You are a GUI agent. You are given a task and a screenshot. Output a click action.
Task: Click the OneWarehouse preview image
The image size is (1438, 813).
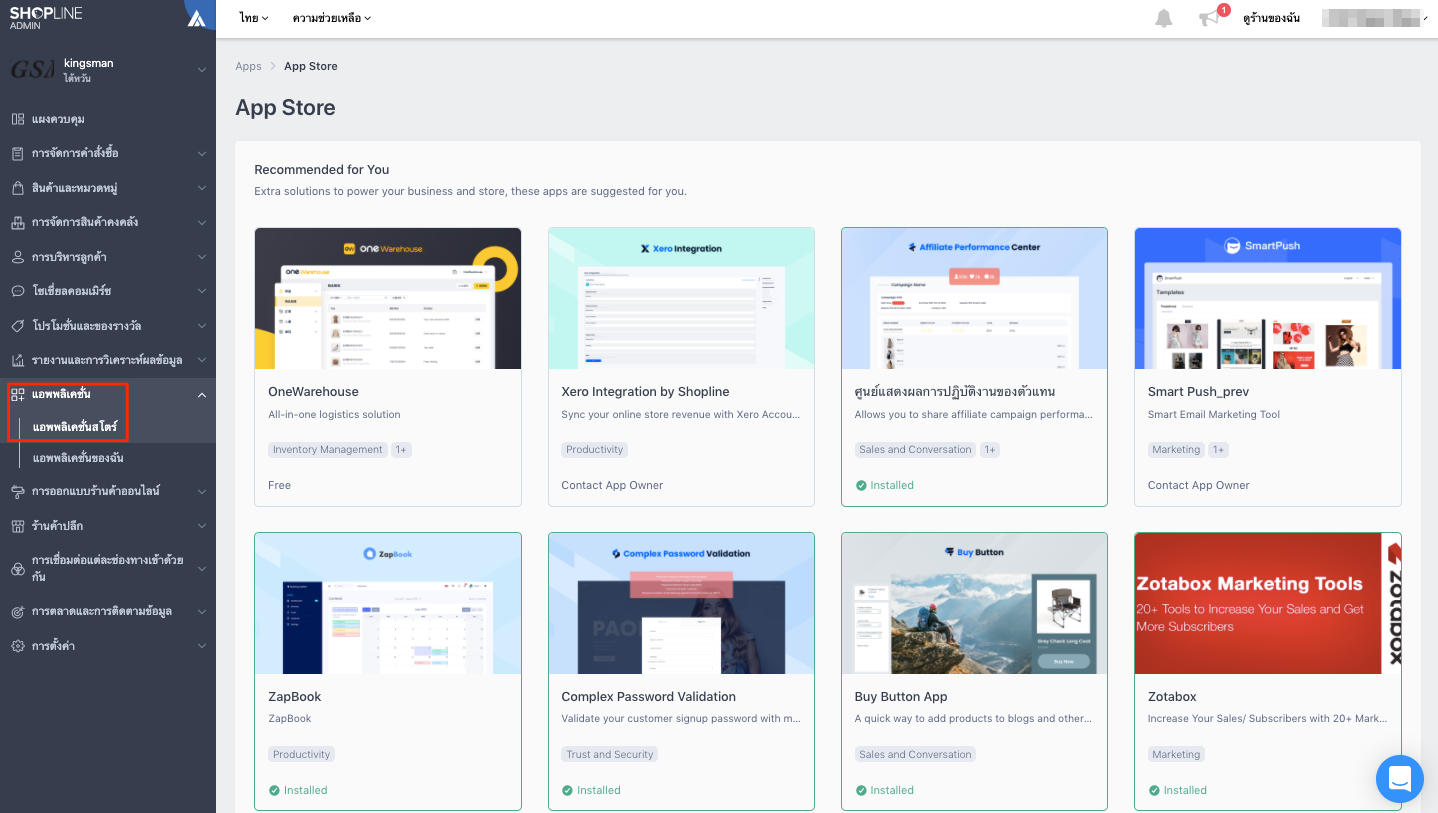(388, 298)
